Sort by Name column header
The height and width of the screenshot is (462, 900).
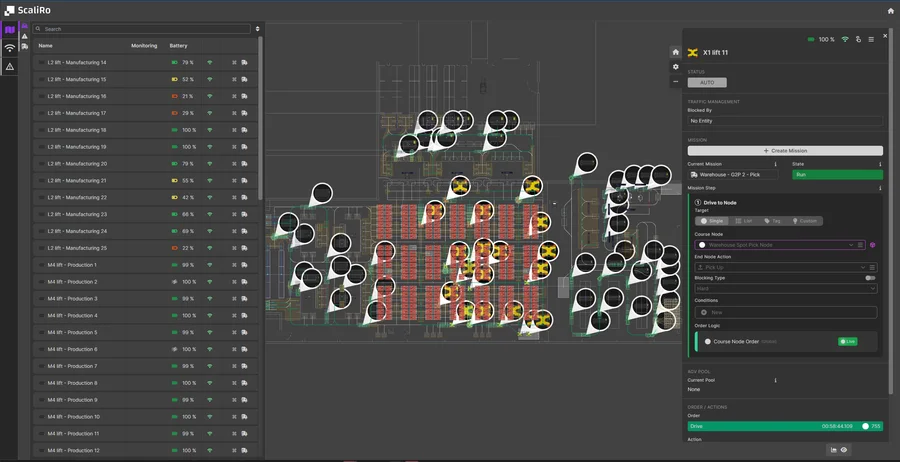45,46
